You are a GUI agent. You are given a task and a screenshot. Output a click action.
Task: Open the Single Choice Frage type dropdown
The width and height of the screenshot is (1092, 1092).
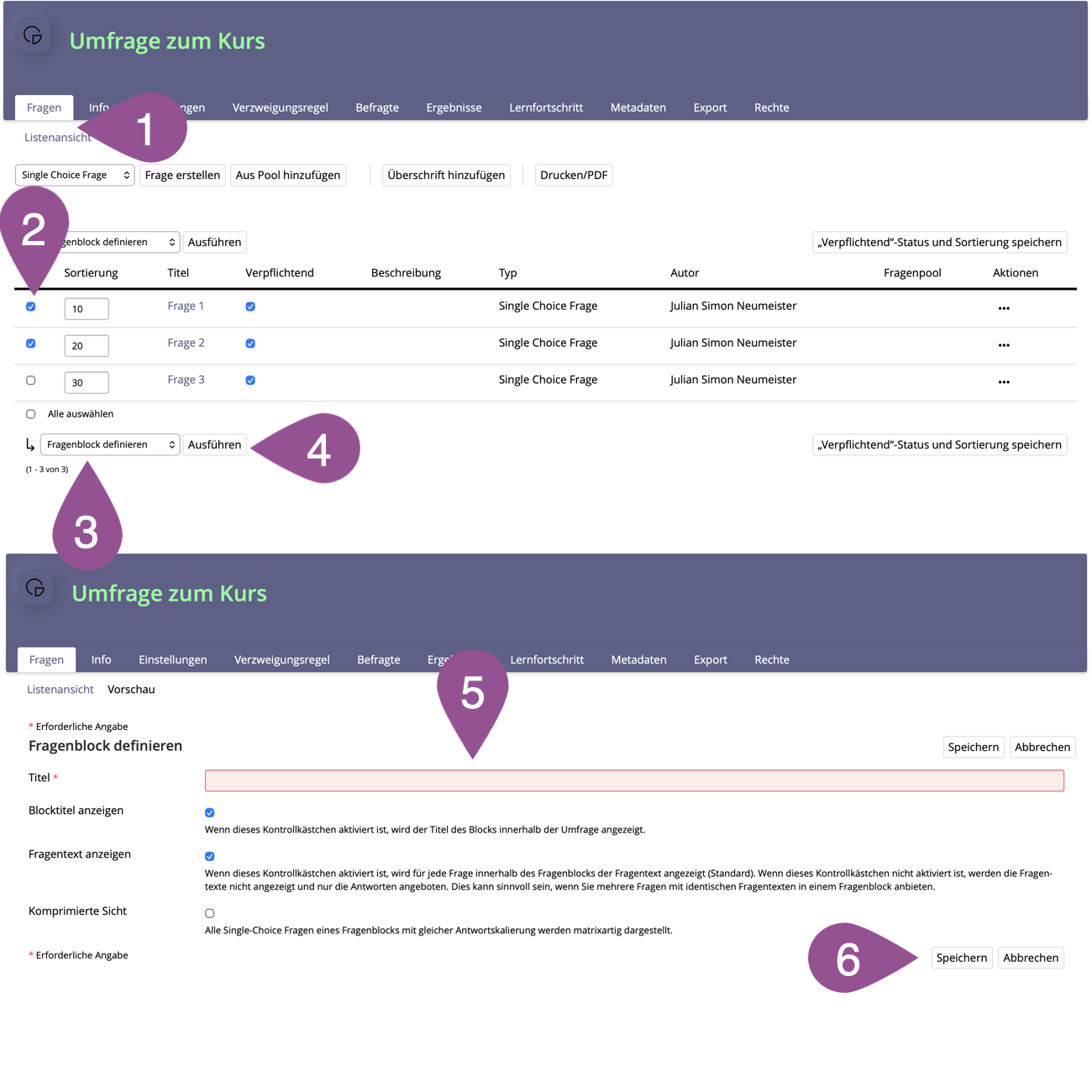click(75, 175)
